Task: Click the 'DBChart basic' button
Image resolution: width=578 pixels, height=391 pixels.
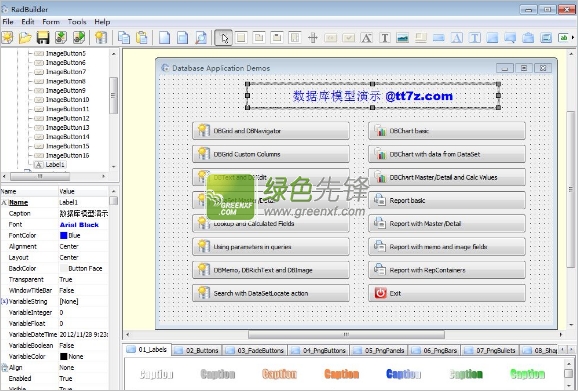Action: click(x=447, y=131)
